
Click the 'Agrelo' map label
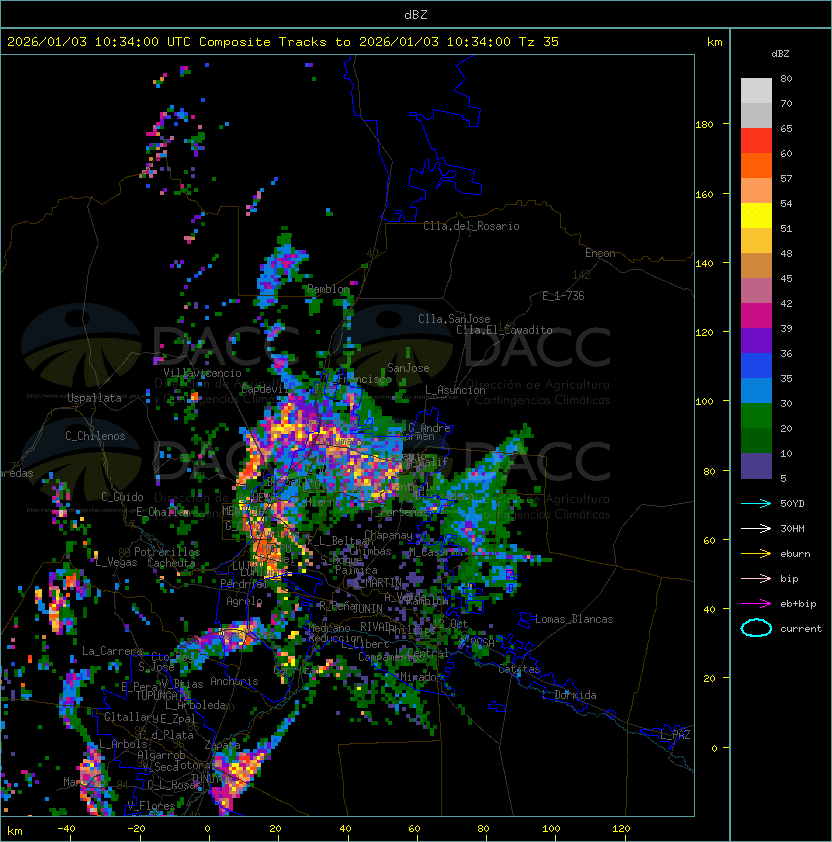[x=244, y=601]
